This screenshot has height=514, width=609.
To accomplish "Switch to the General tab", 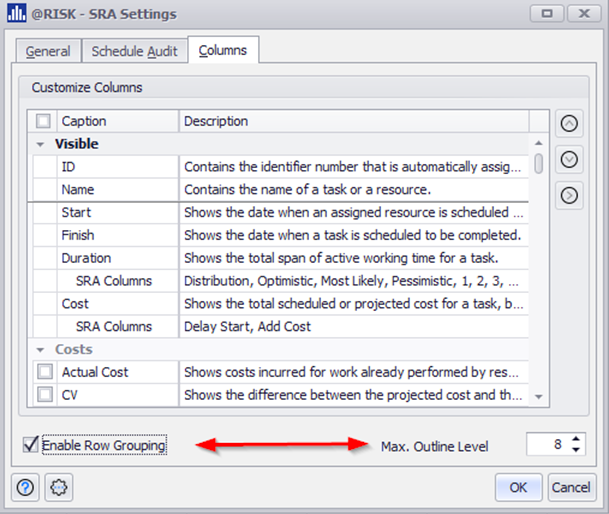I will coord(48,52).
